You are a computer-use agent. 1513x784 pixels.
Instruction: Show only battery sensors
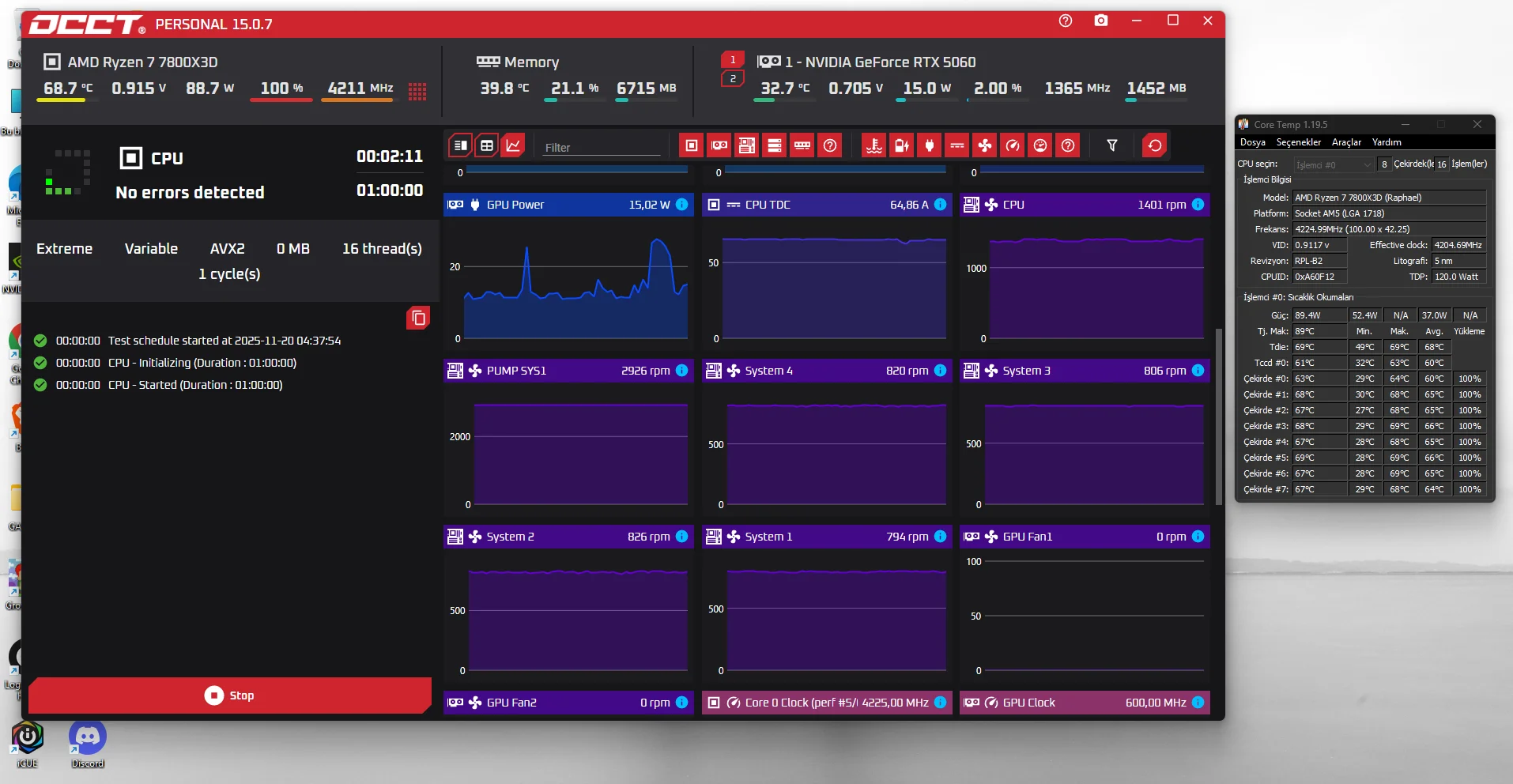pos(902,145)
